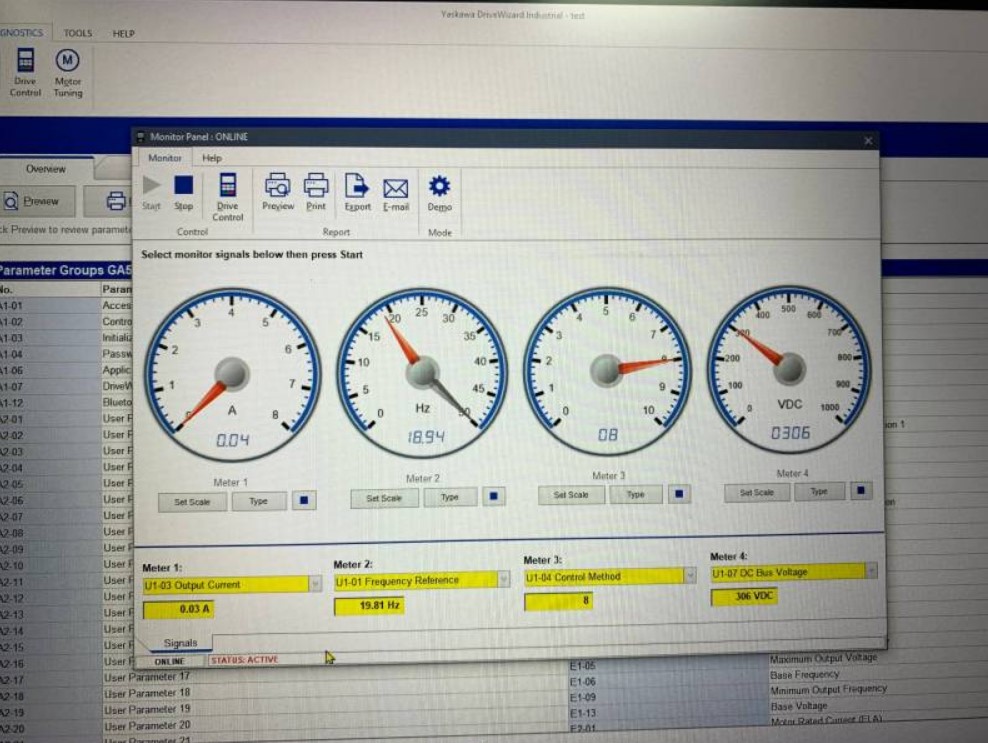The height and width of the screenshot is (743, 988).
Task: Click the Stop monitoring icon
Action: pyautogui.click(x=183, y=187)
